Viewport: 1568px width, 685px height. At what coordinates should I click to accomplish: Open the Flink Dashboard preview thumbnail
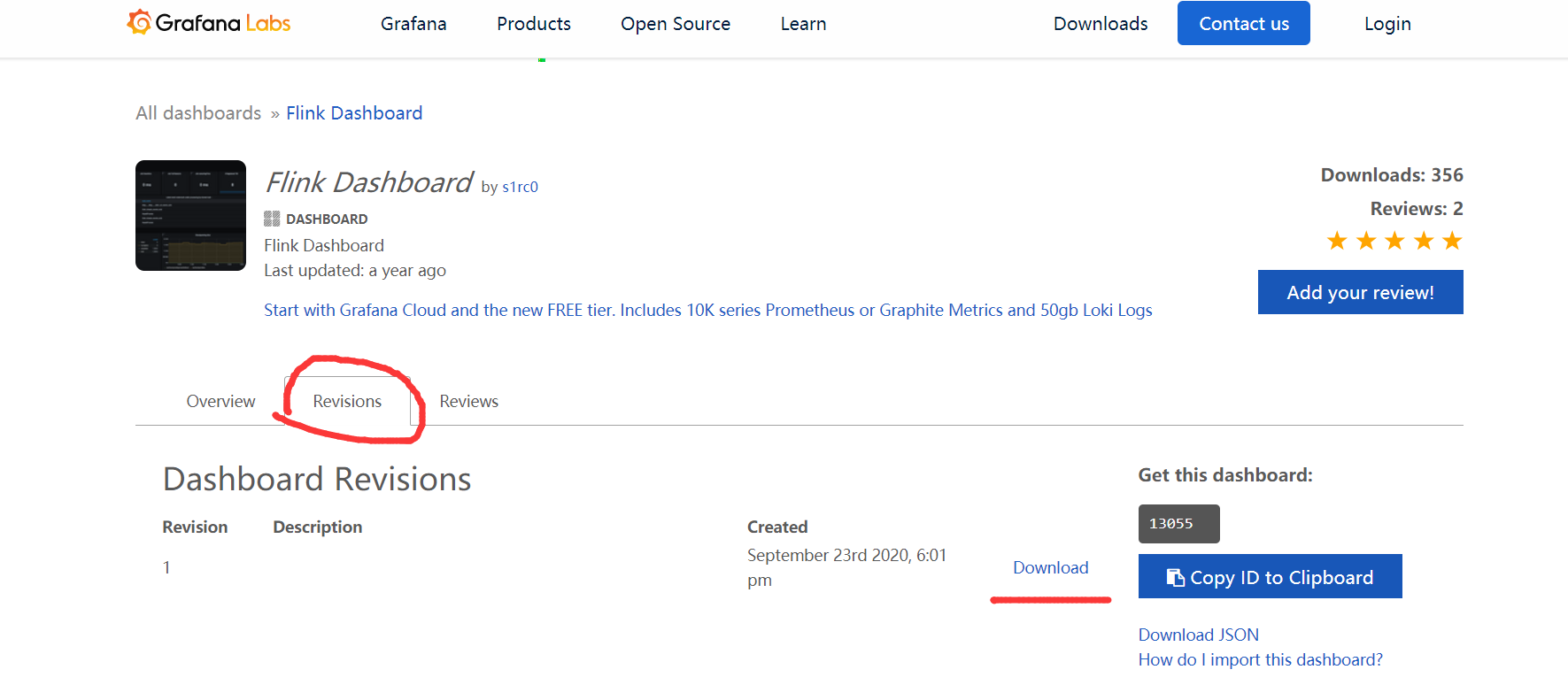[190, 215]
